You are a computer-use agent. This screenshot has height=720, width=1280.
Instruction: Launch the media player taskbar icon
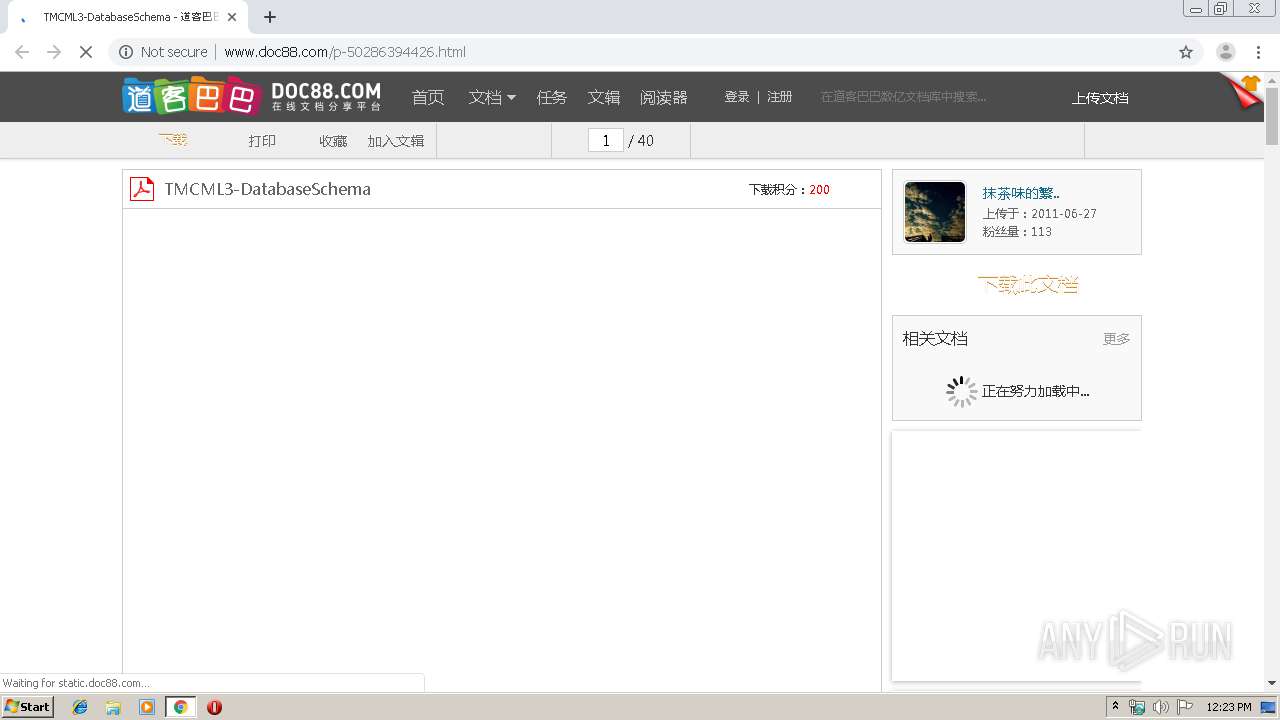click(147, 707)
